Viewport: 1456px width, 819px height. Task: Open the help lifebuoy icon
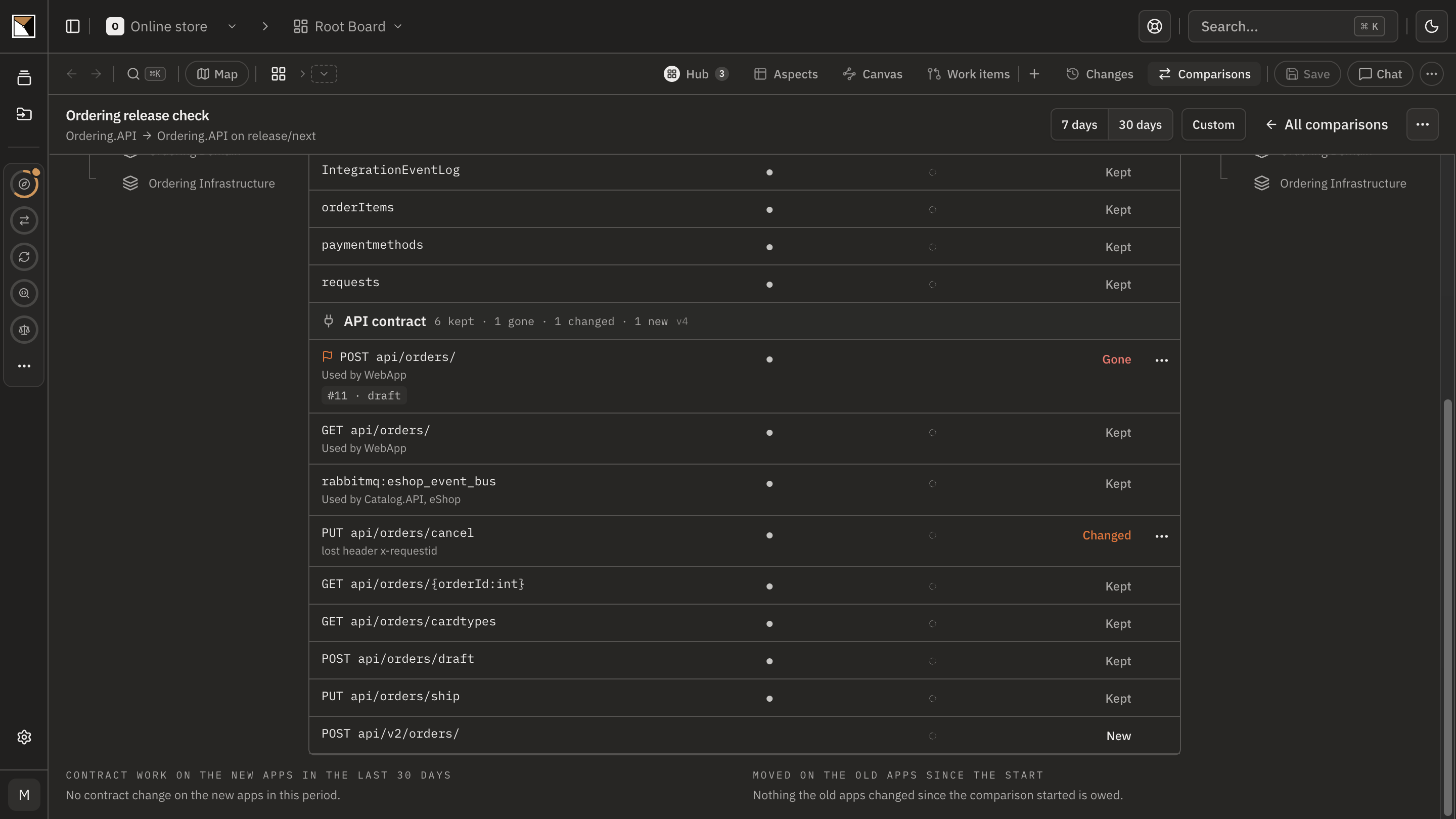(x=1154, y=26)
